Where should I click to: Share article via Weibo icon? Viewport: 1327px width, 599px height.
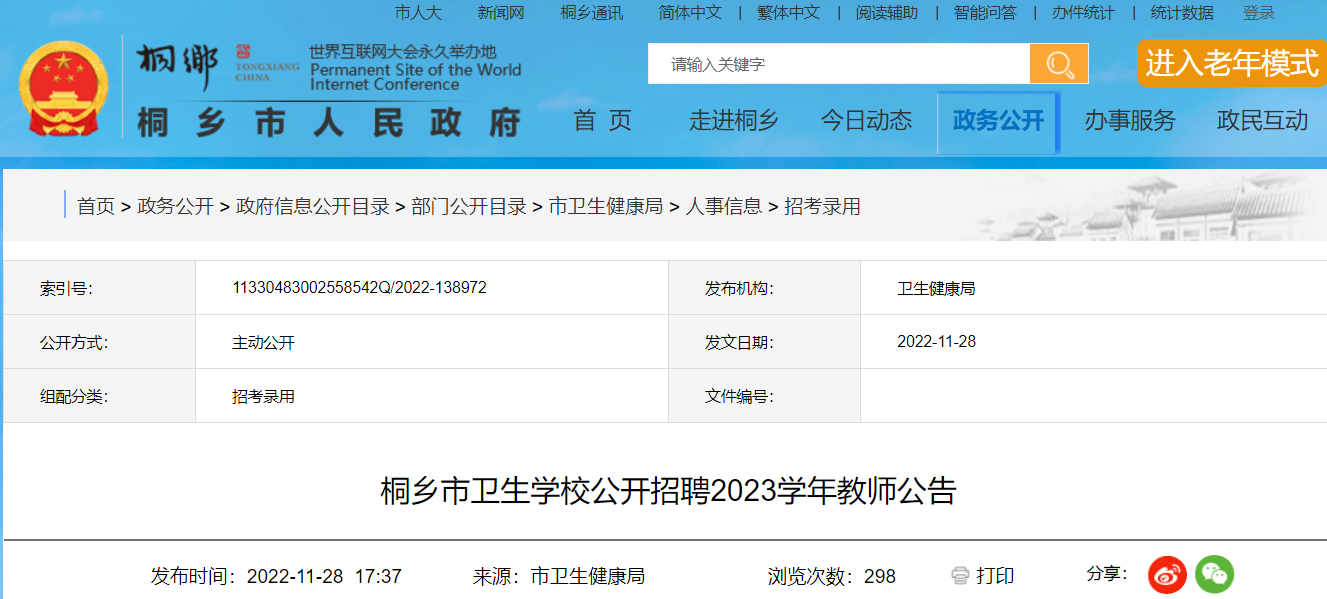tap(1166, 575)
